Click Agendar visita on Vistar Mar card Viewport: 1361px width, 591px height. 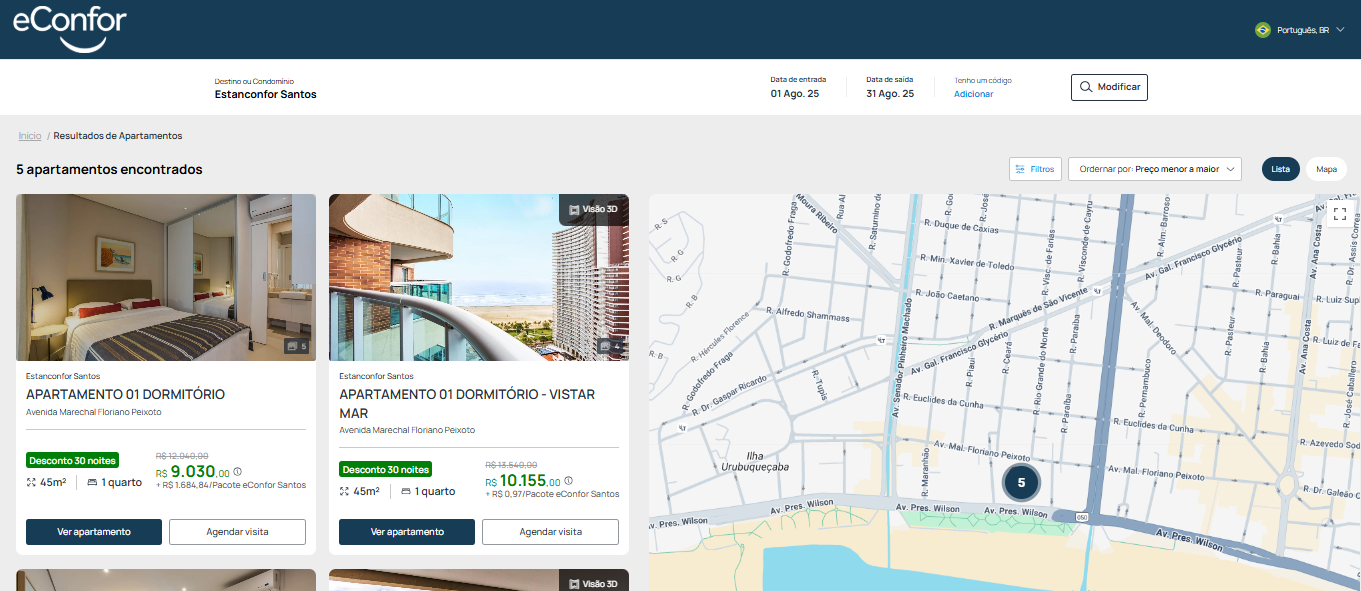[x=550, y=532]
